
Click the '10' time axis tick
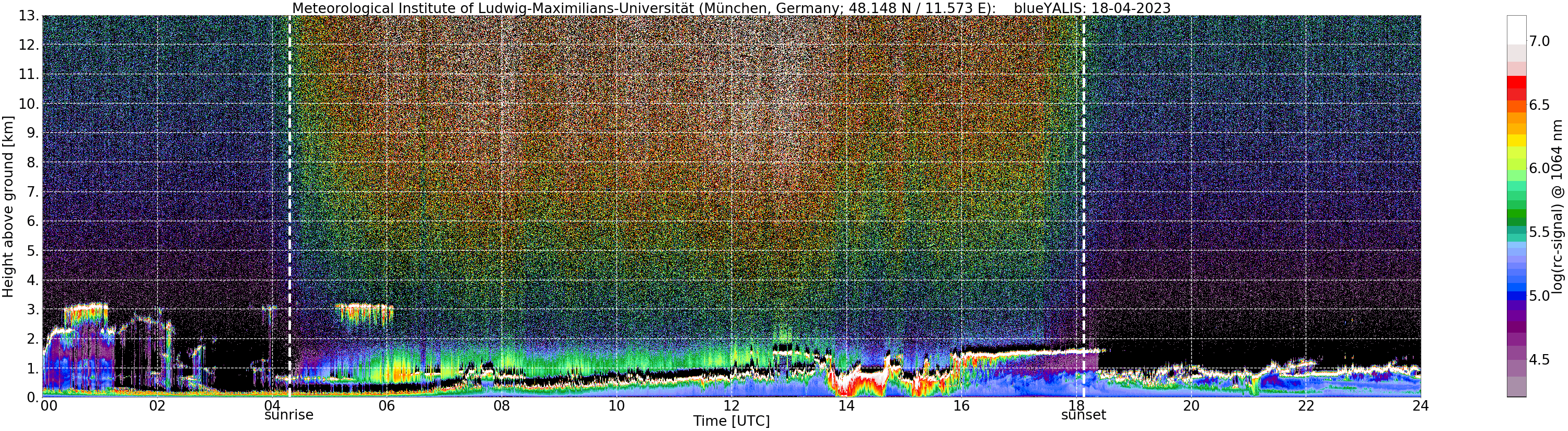(617, 405)
